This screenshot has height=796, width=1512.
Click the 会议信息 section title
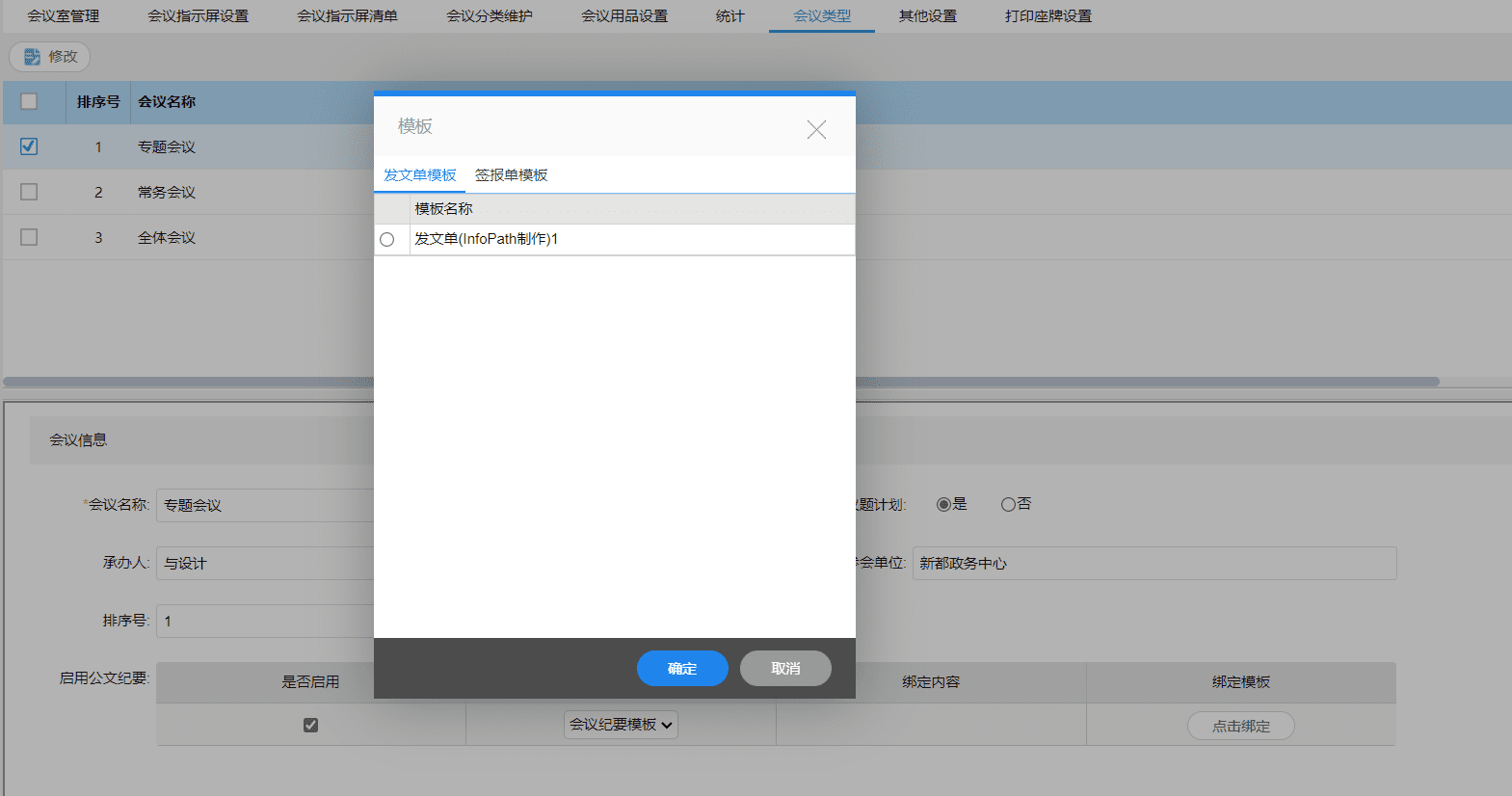pos(78,439)
